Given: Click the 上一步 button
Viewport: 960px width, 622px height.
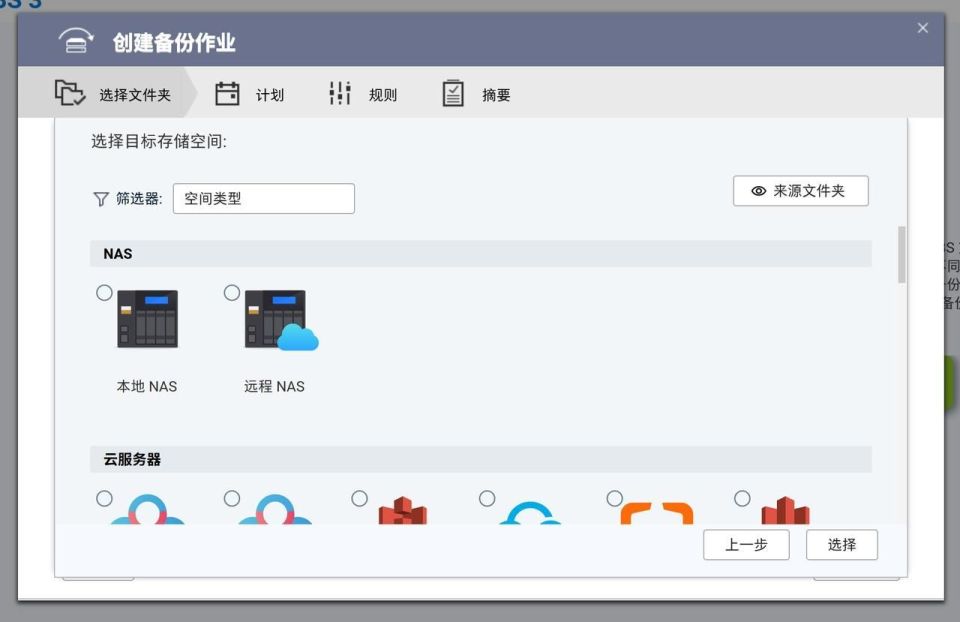Looking at the screenshot, I should coord(746,544).
